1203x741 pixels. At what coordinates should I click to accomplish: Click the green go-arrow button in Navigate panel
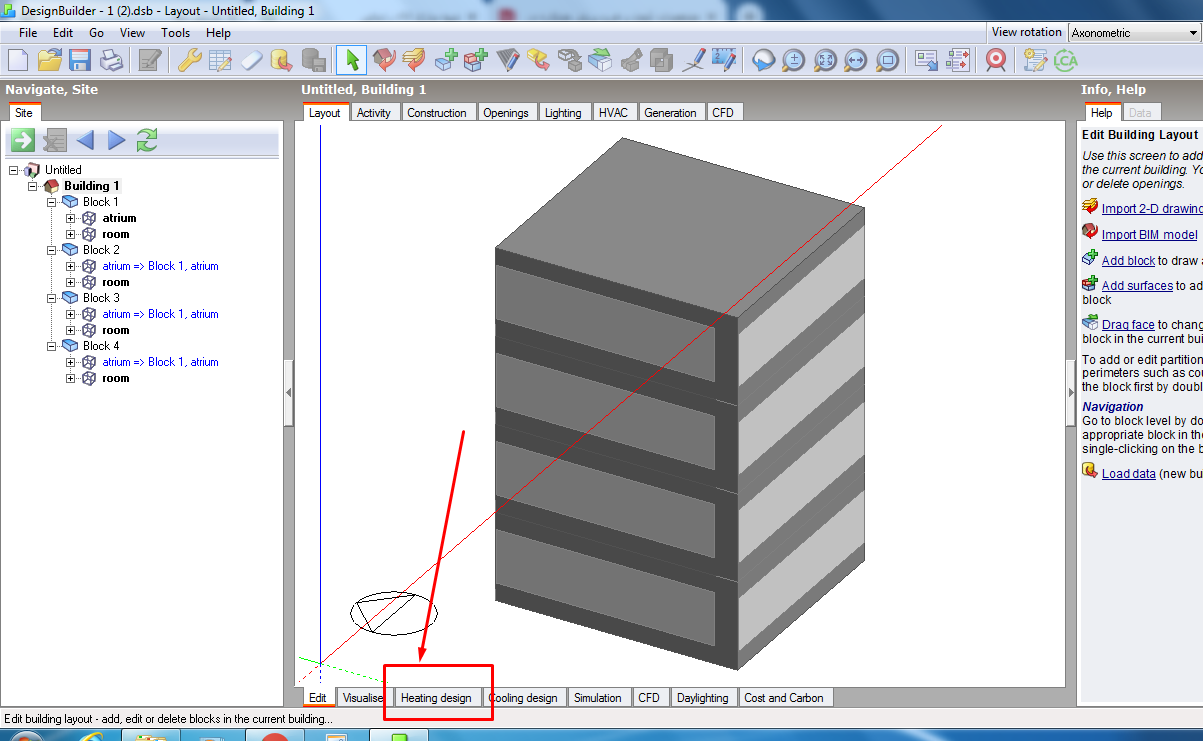[x=23, y=140]
